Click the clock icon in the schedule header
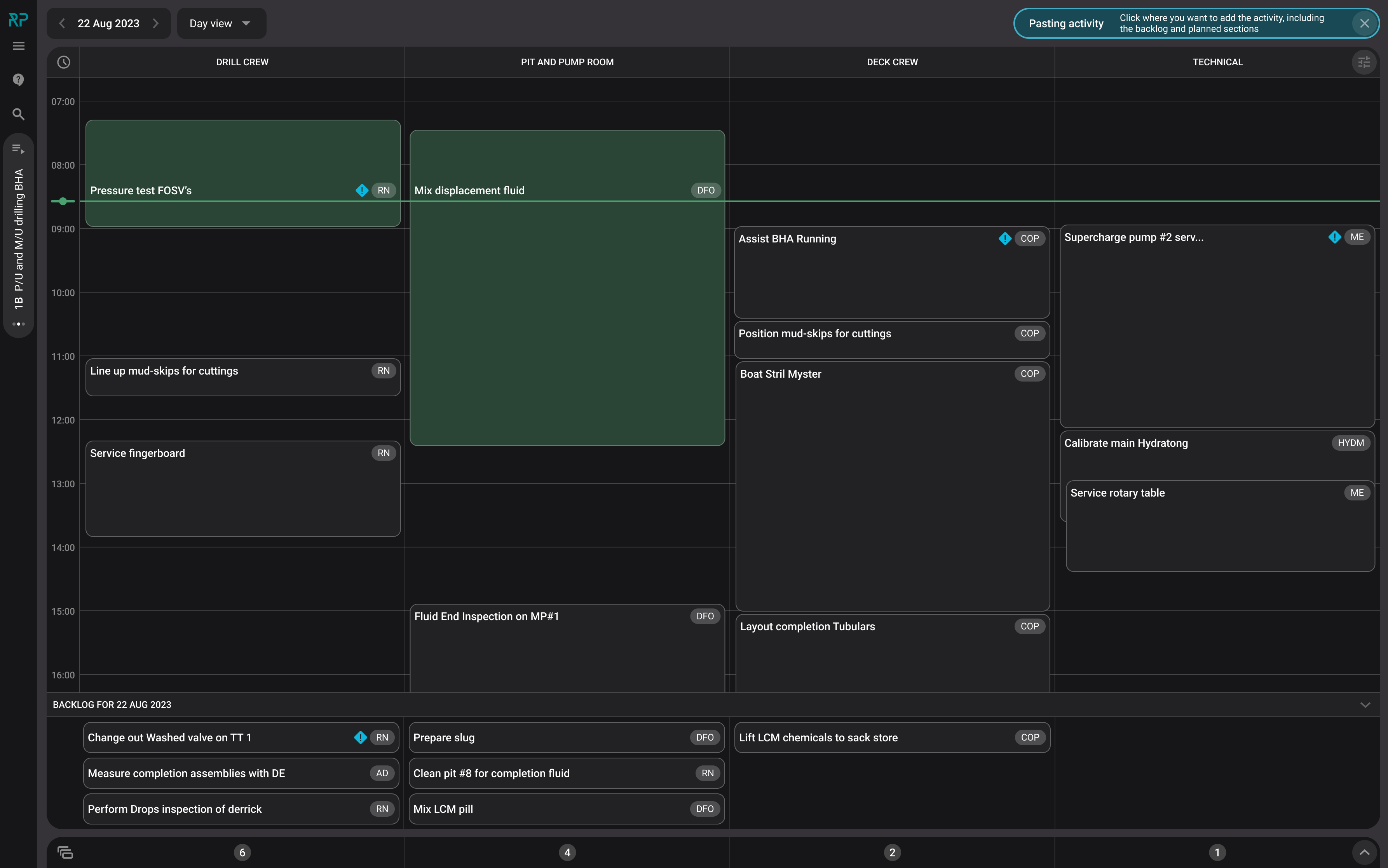Viewport: 1388px width, 868px height. [x=64, y=62]
